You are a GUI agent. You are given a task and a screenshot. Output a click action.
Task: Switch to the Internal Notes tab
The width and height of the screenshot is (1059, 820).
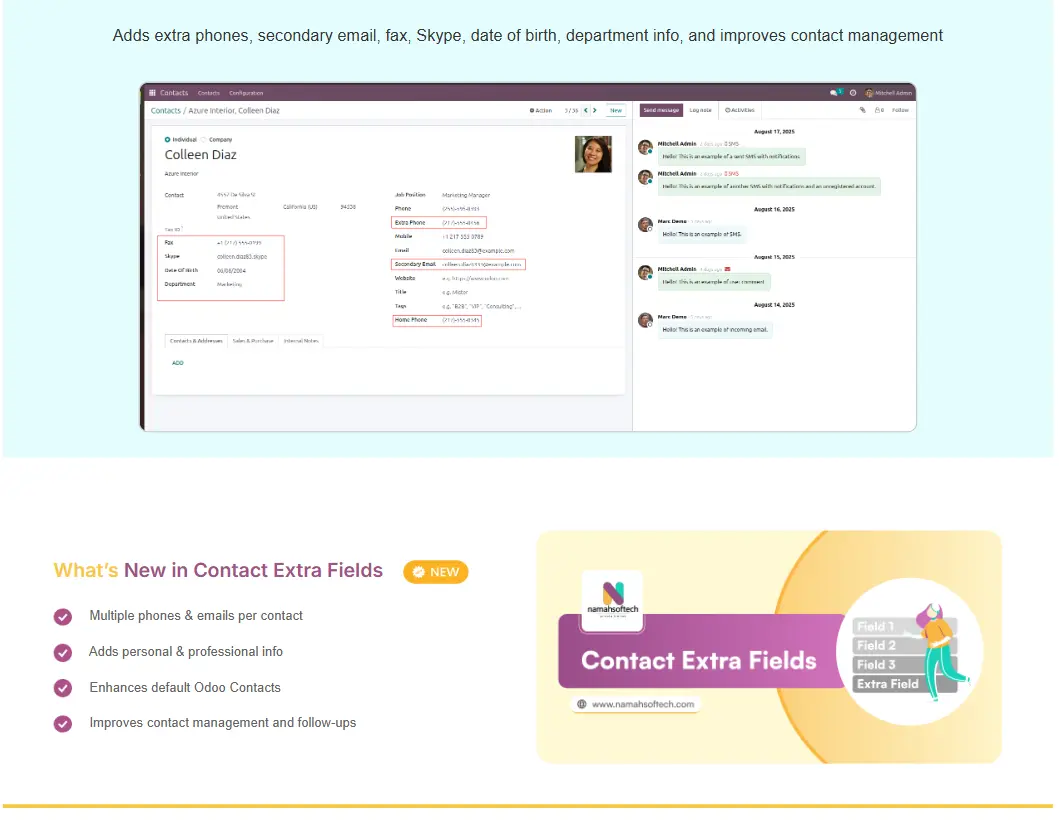pyautogui.click(x=301, y=341)
